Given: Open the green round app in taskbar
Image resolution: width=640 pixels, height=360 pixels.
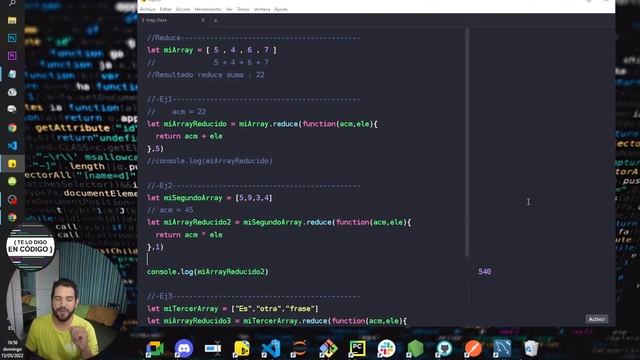Looking at the screenshot, I should [12, 181].
